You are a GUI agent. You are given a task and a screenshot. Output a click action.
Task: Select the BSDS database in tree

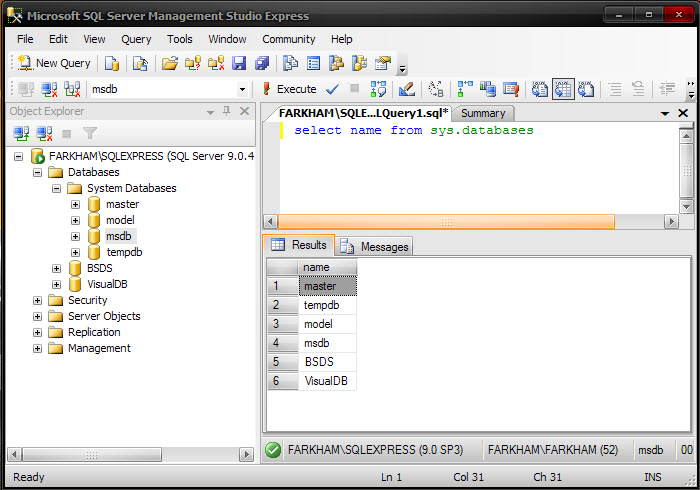pos(100,268)
